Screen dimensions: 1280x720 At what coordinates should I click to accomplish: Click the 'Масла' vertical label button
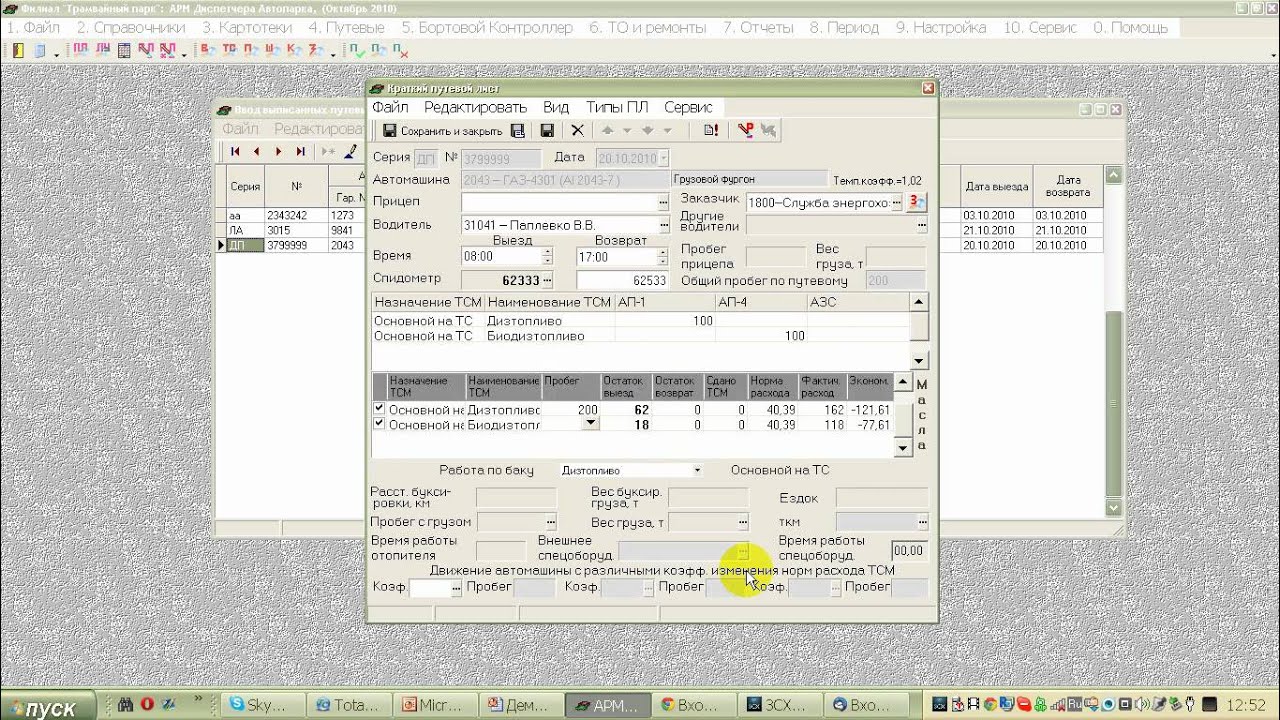[x=922, y=415]
